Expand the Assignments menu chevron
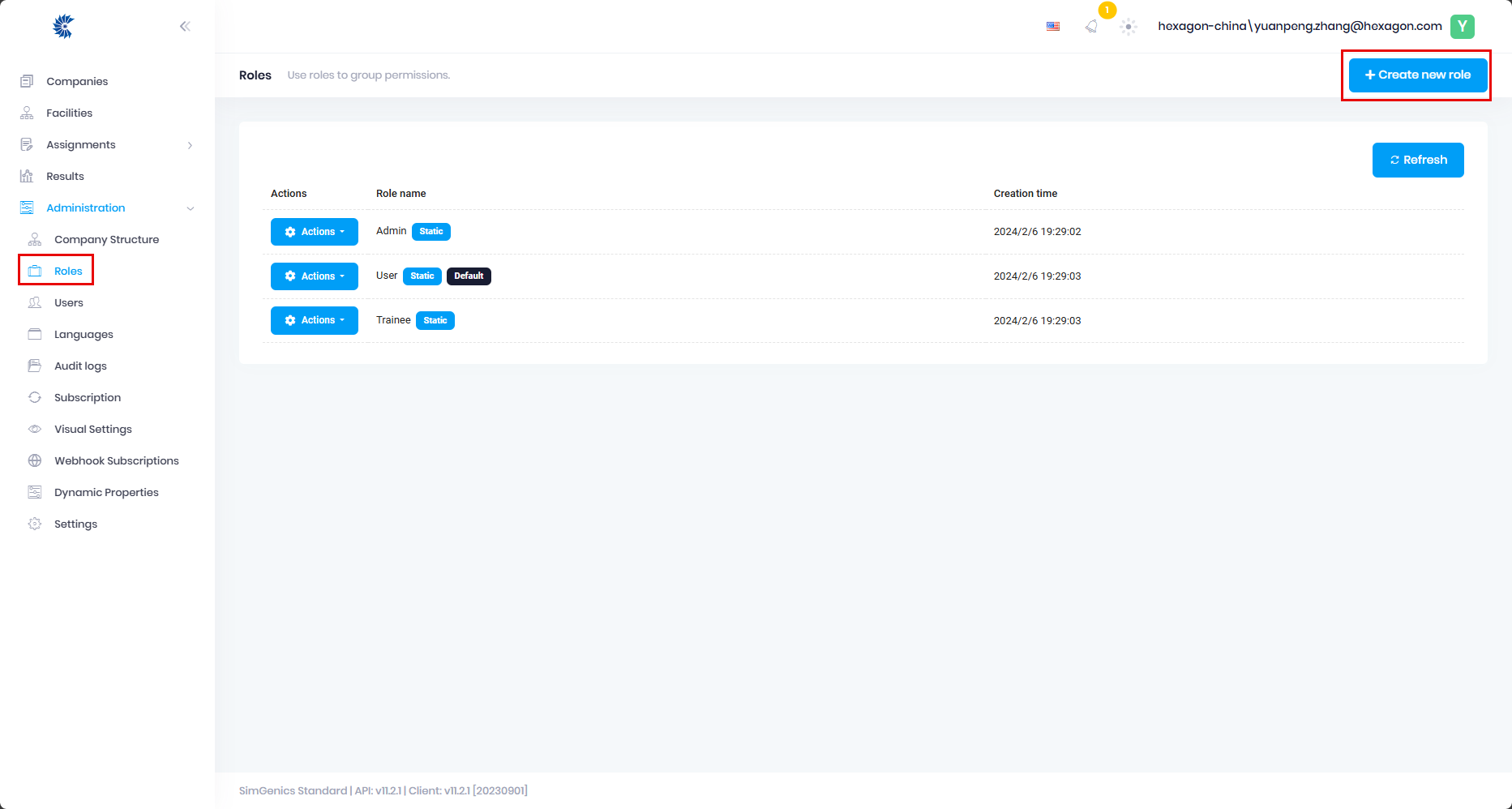 [x=190, y=145]
